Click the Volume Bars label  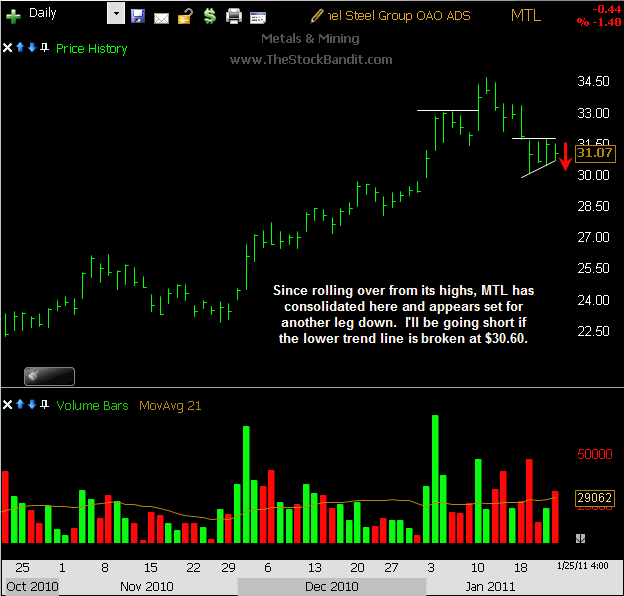tap(92, 405)
